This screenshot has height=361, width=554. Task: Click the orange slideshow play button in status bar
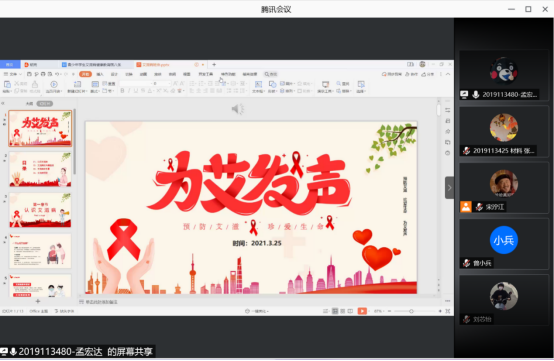[x=362, y=311]
